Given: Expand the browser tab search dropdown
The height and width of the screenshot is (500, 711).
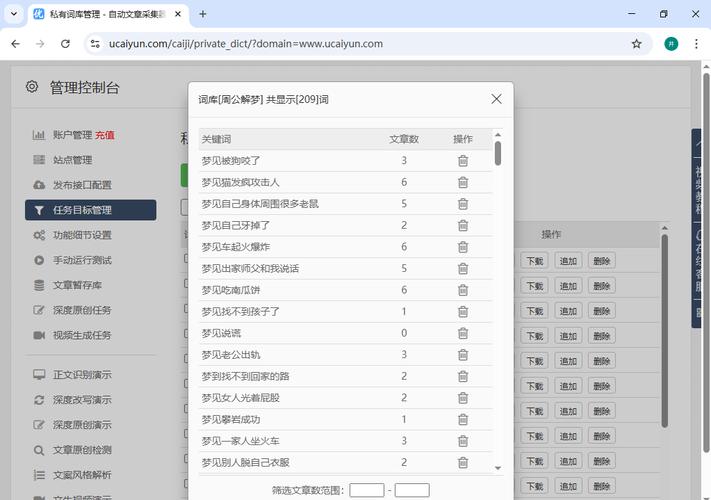Looking at the screenshot, I should point(14,14).
